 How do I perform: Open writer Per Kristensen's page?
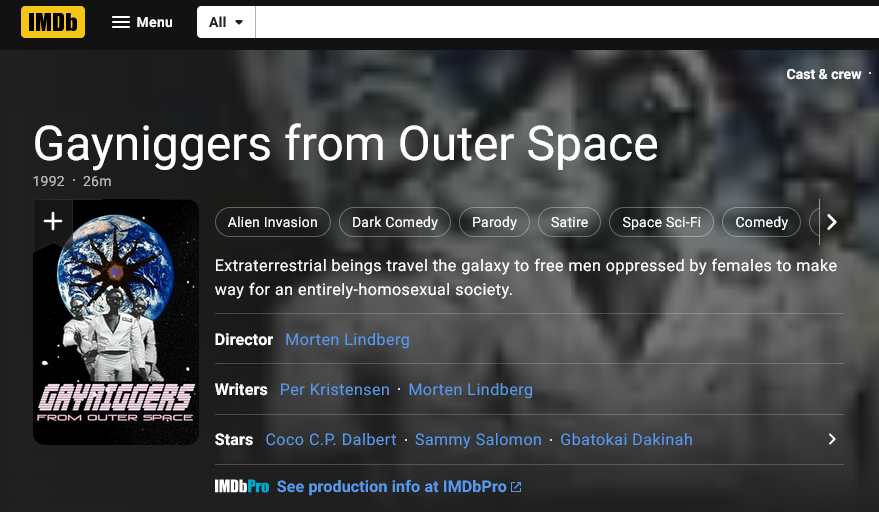pos(335,390)
